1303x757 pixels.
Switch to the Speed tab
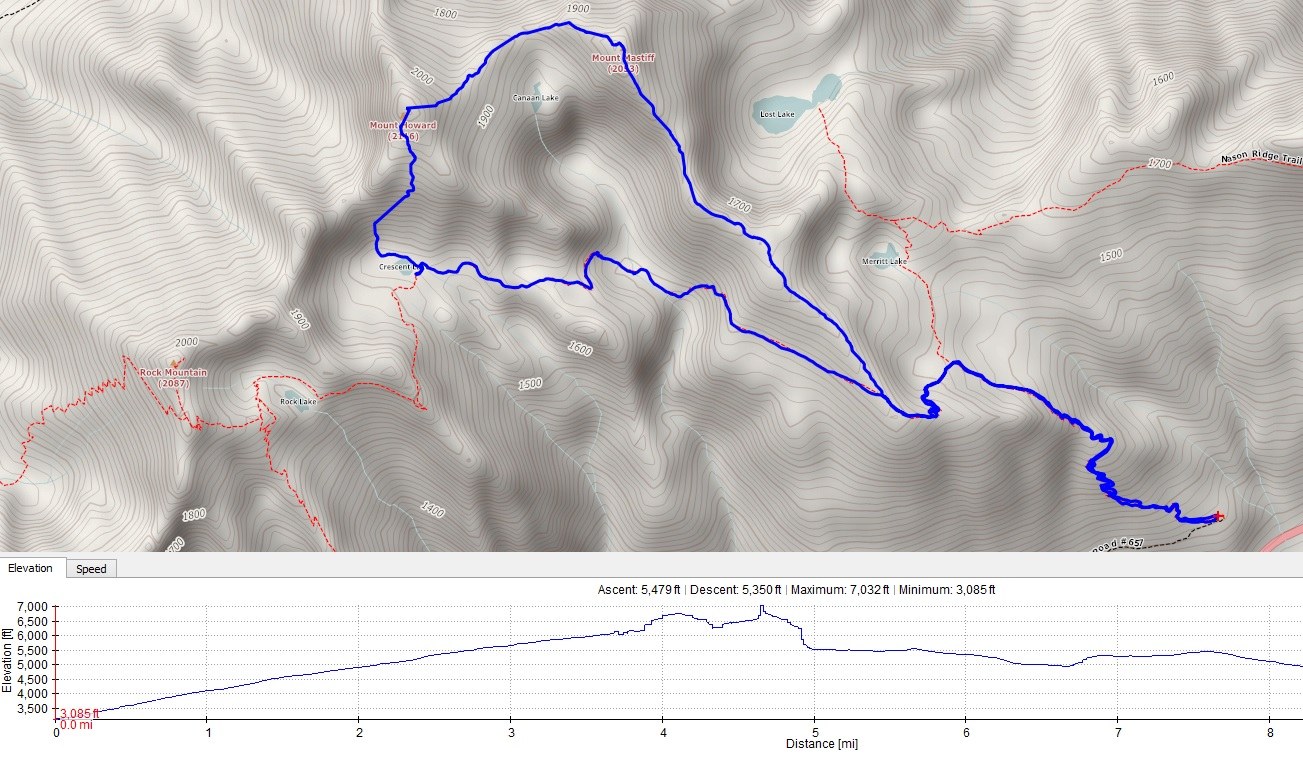(91, 569)
